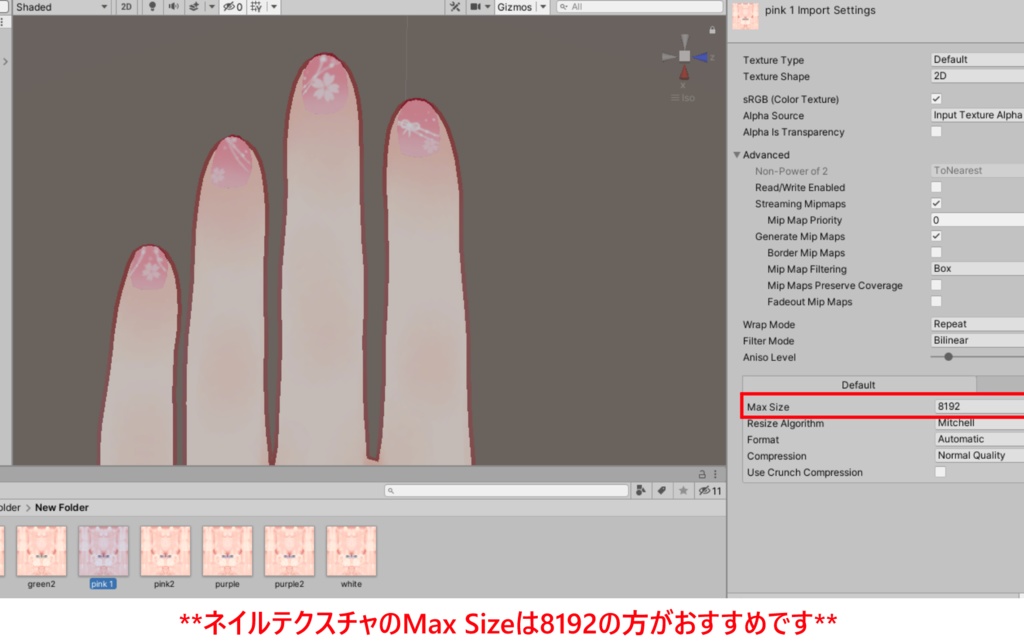Turn off Streaming Mipmaps
Viewport: 1024px width, 644px height.
click(x=936, y=203)
